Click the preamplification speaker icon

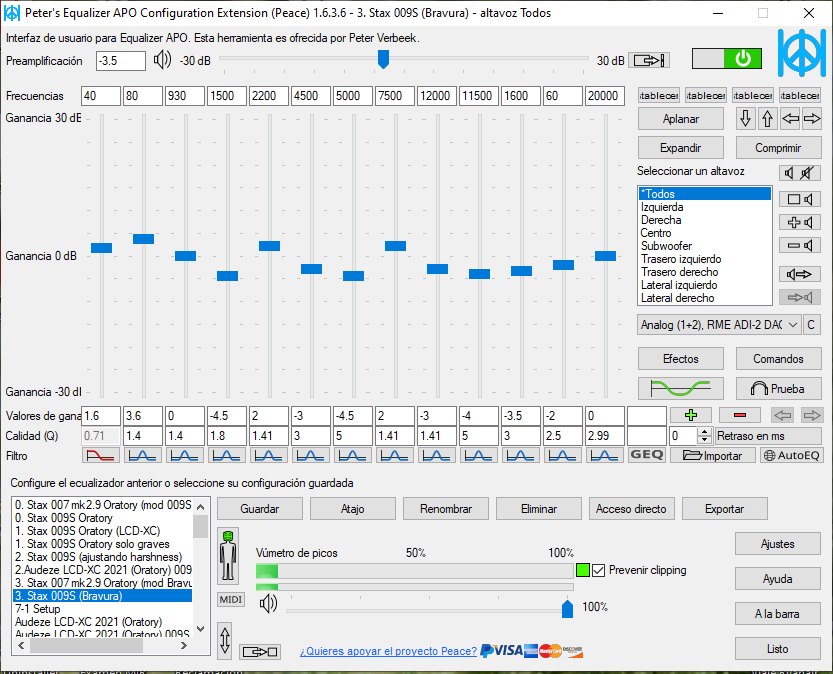pos(162,60)
